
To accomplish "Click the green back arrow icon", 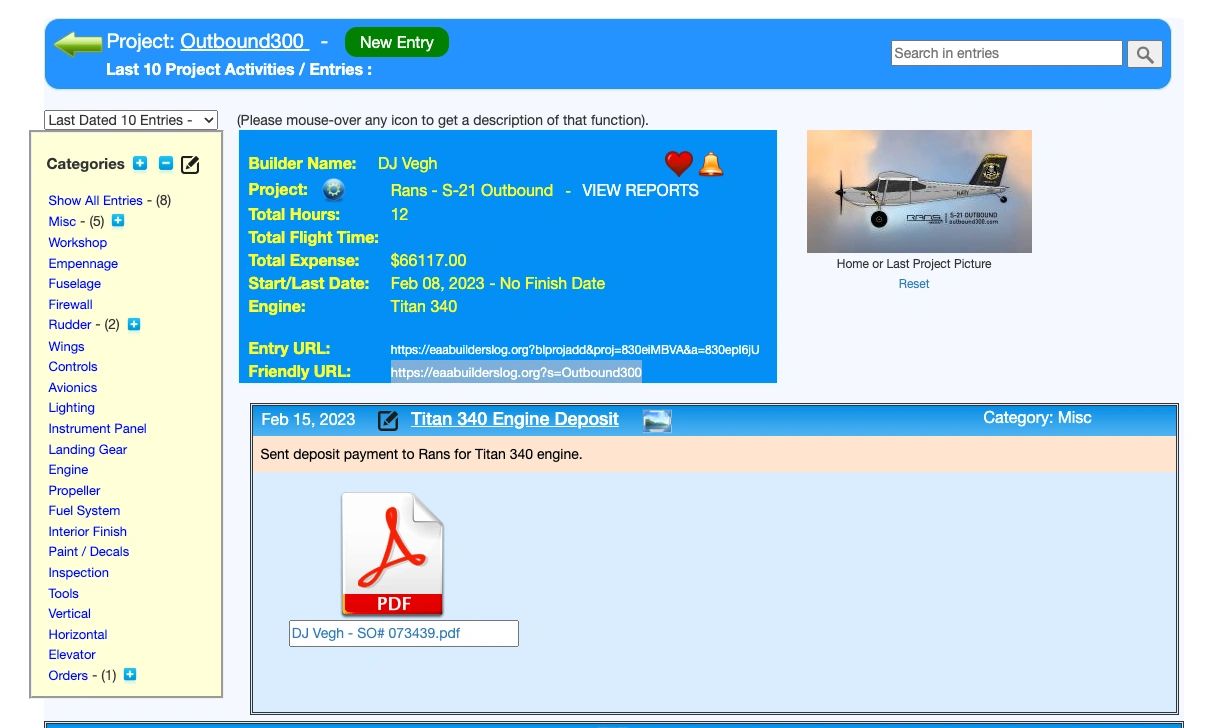I will coord(78,43).
